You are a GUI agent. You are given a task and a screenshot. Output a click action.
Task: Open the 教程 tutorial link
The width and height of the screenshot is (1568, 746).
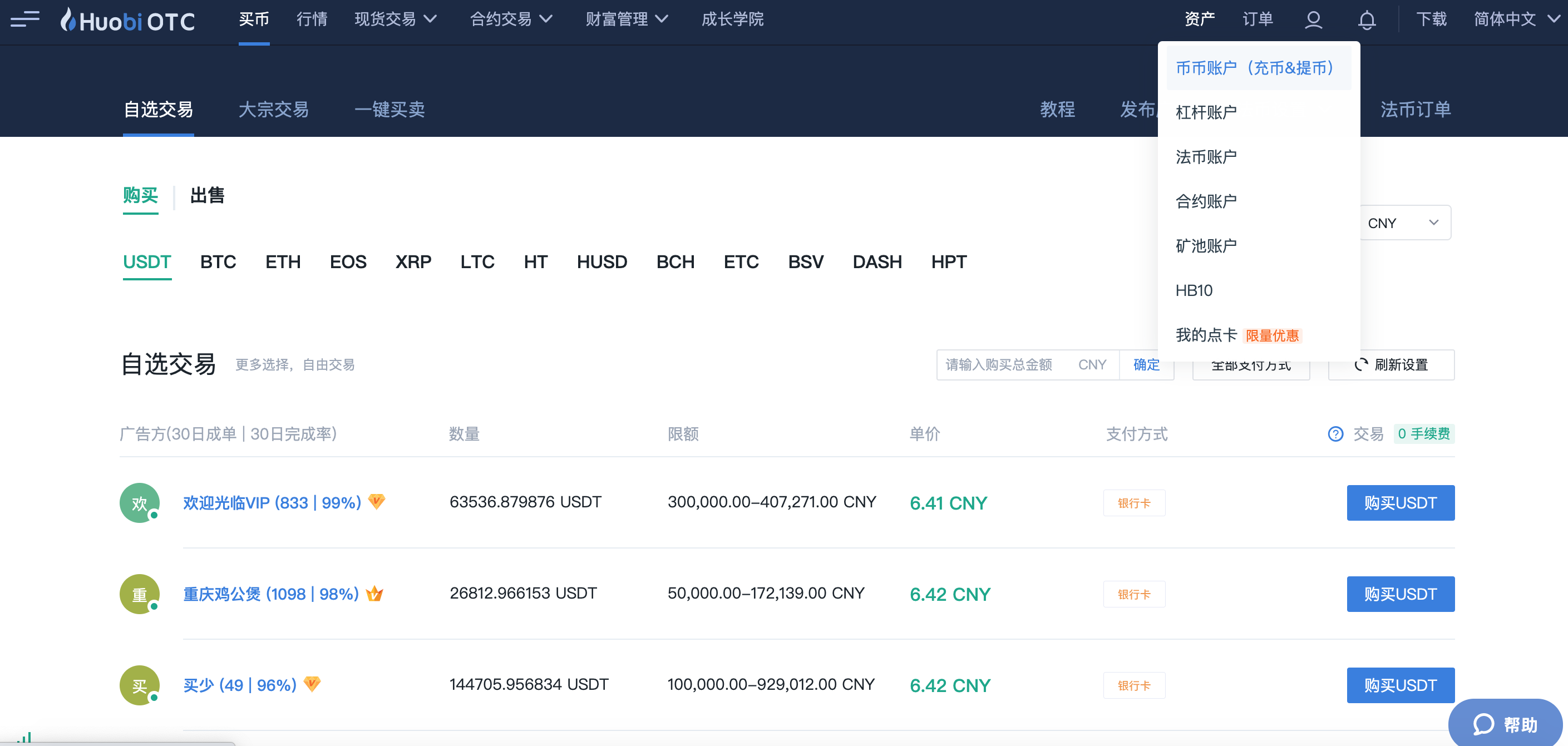pos(1057,110)
